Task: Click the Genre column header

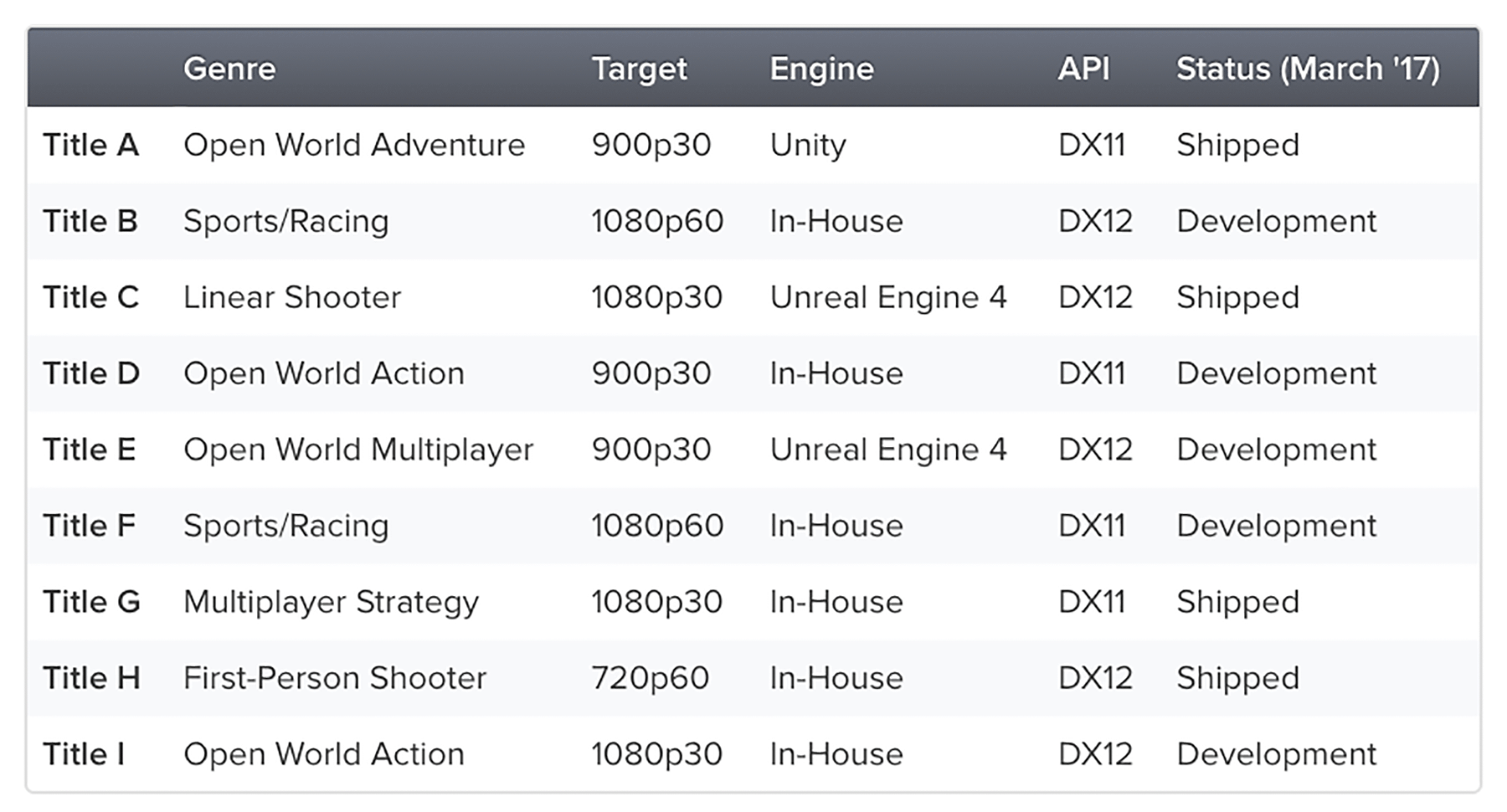Action: click(x=229, y=69)
